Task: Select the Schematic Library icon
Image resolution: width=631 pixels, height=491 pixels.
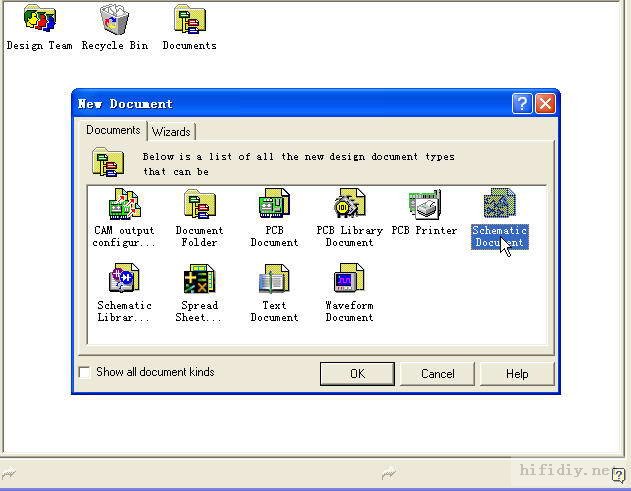Action: pos(124,279)
